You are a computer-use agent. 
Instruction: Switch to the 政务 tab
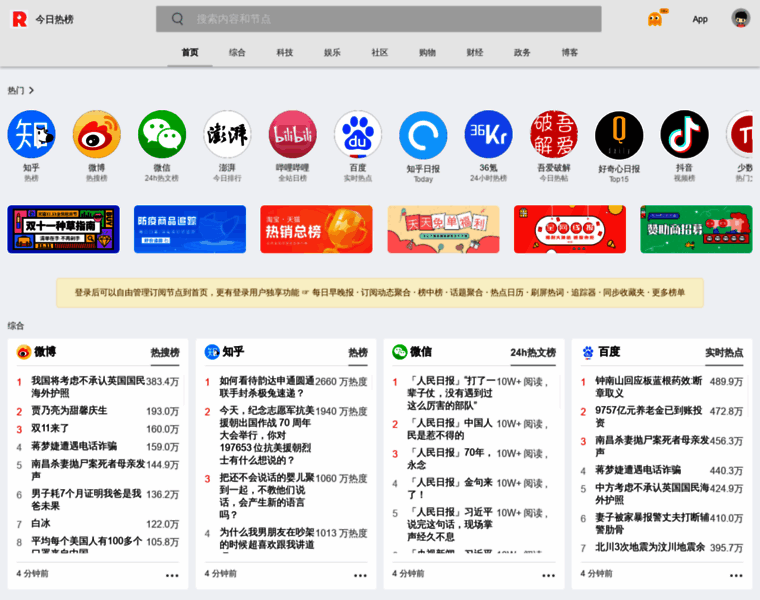tap(522, 52)
